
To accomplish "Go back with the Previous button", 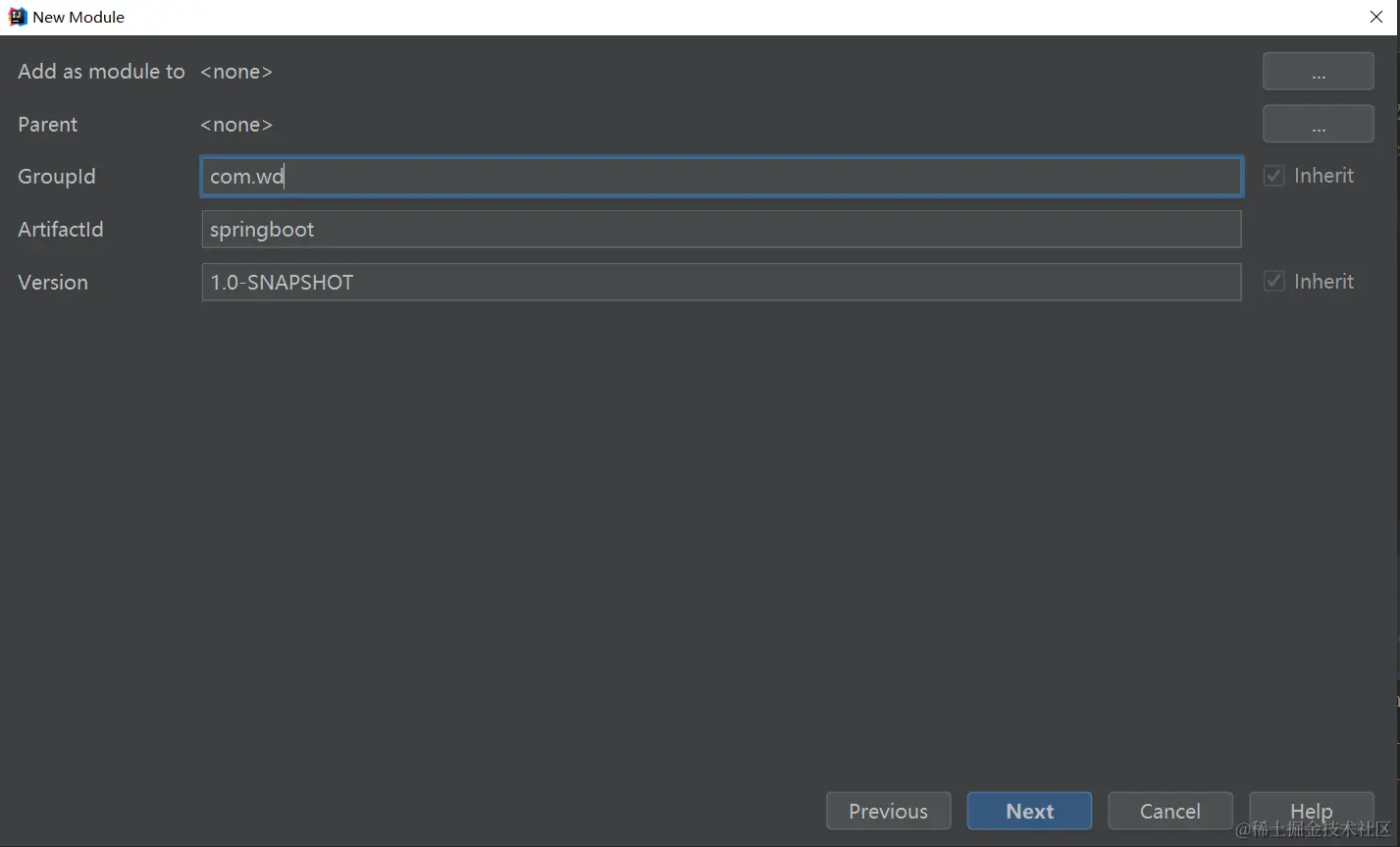I will tap(888, 812).
